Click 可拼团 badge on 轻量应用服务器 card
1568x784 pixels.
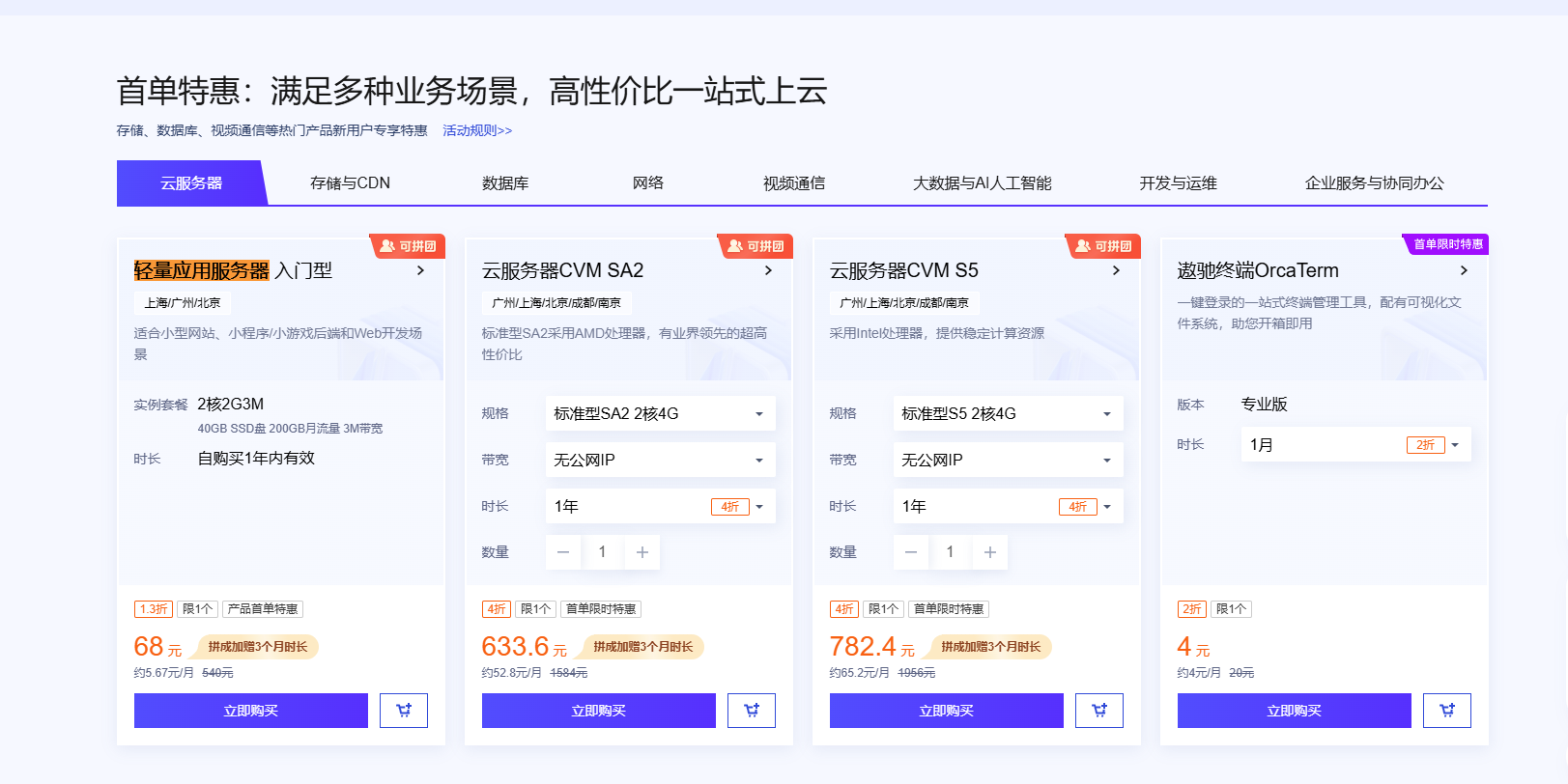click(x=408, y=246)
